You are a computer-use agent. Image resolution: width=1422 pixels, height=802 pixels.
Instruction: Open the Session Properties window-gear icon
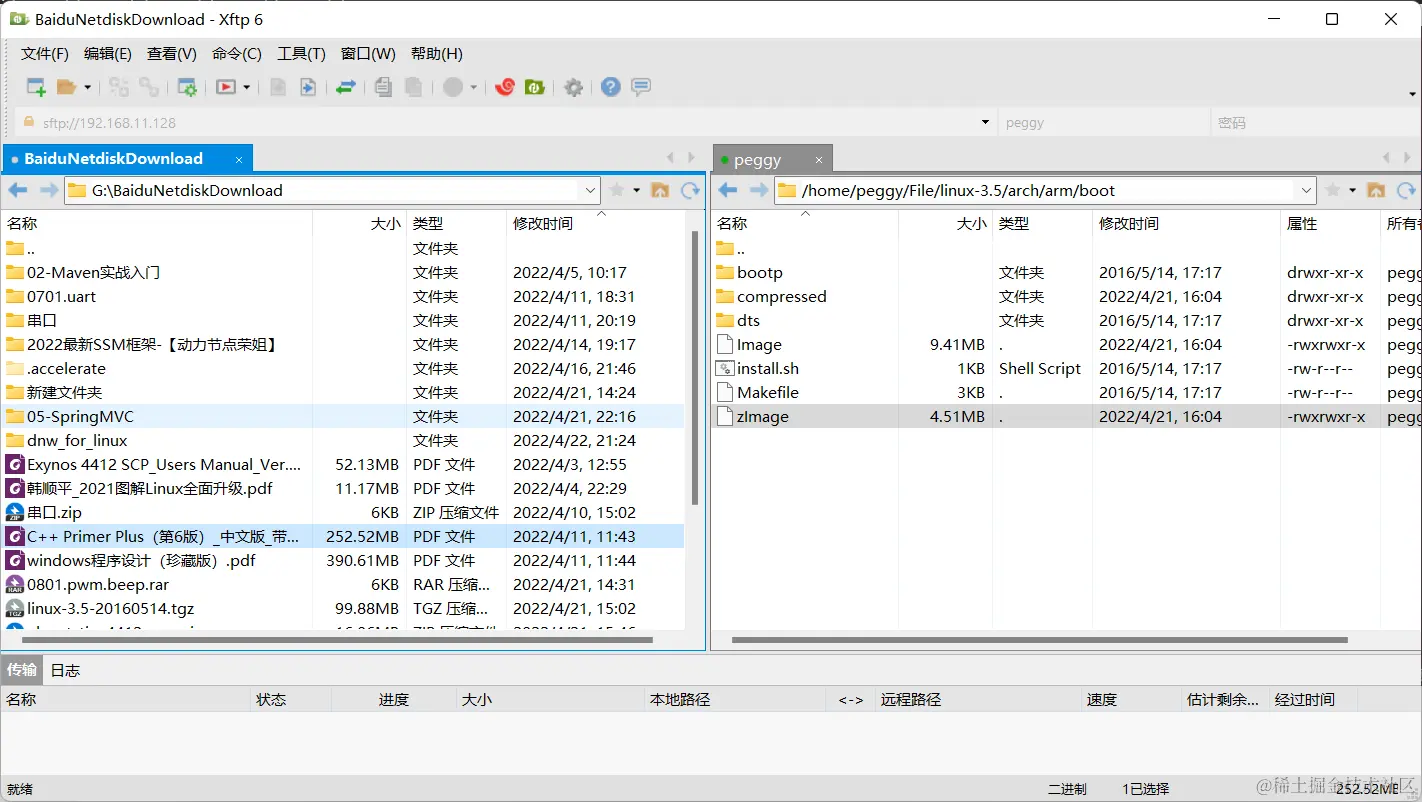click(187, 87)
